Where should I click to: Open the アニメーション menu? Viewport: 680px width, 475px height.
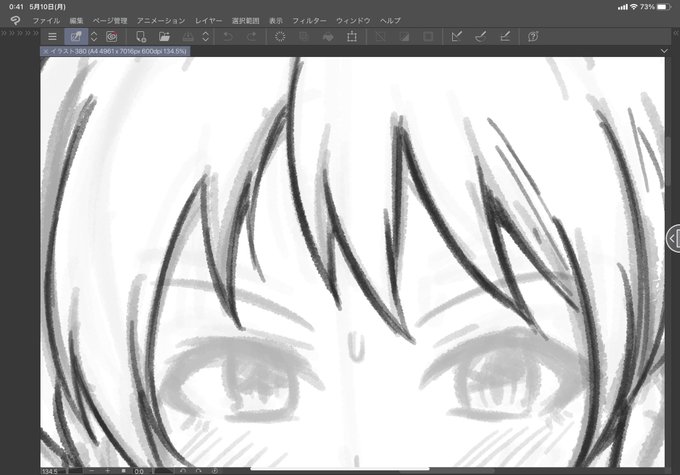click(161, 20)
